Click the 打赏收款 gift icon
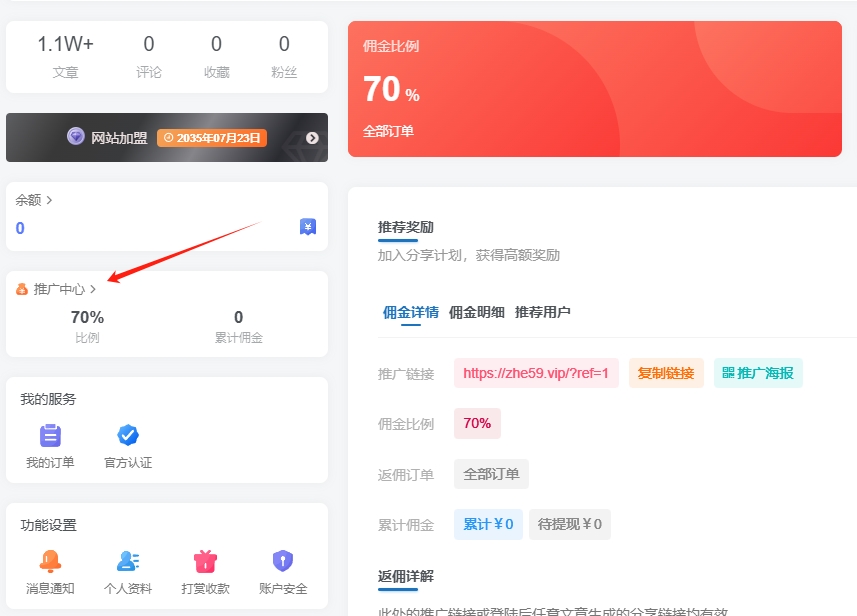The image size is (857, 616). tap(204, 562)
